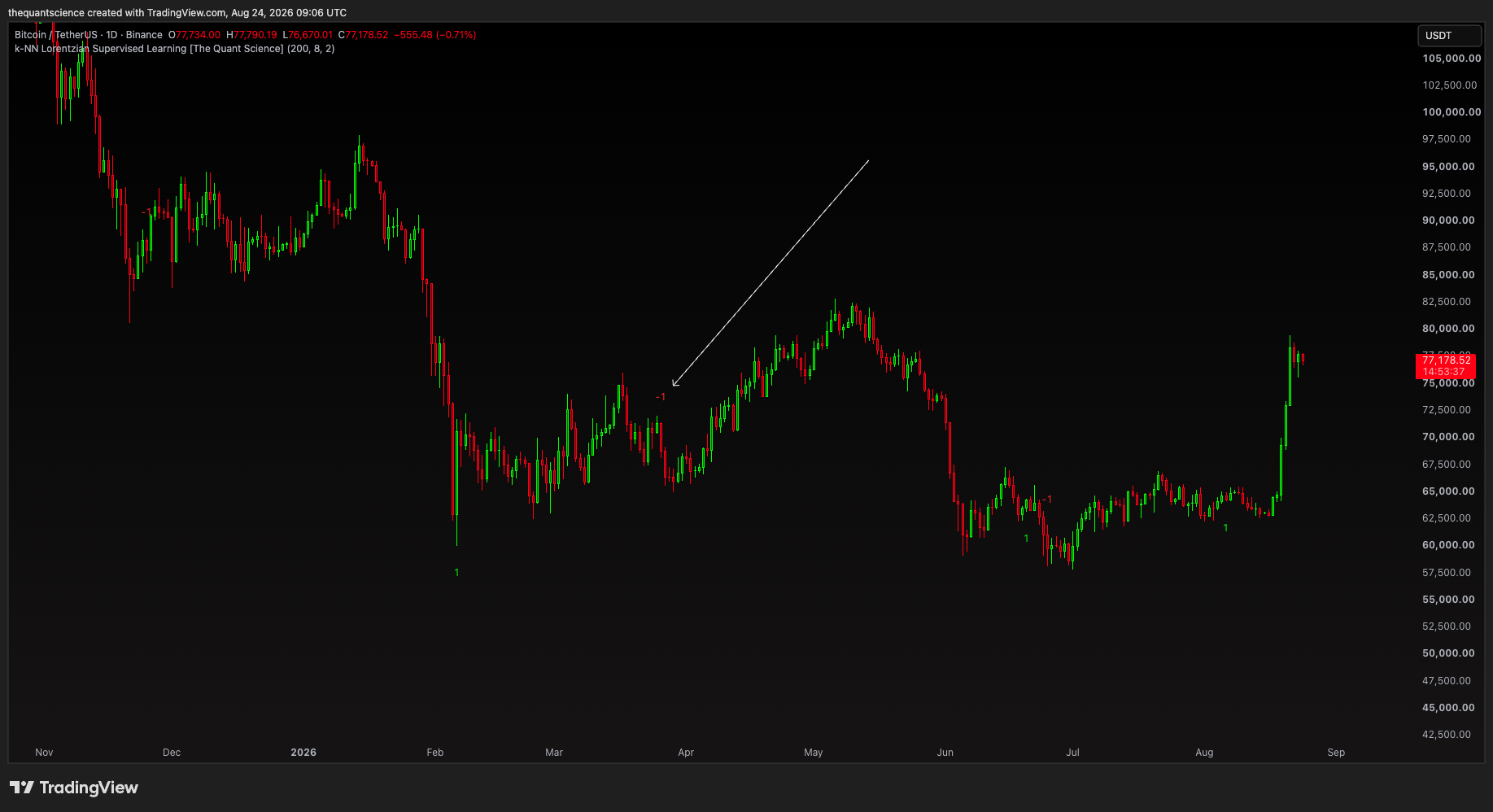This screenshot has height=812, width=1493.
Task: Click the green 1 signal in August
Action: 1225,528
